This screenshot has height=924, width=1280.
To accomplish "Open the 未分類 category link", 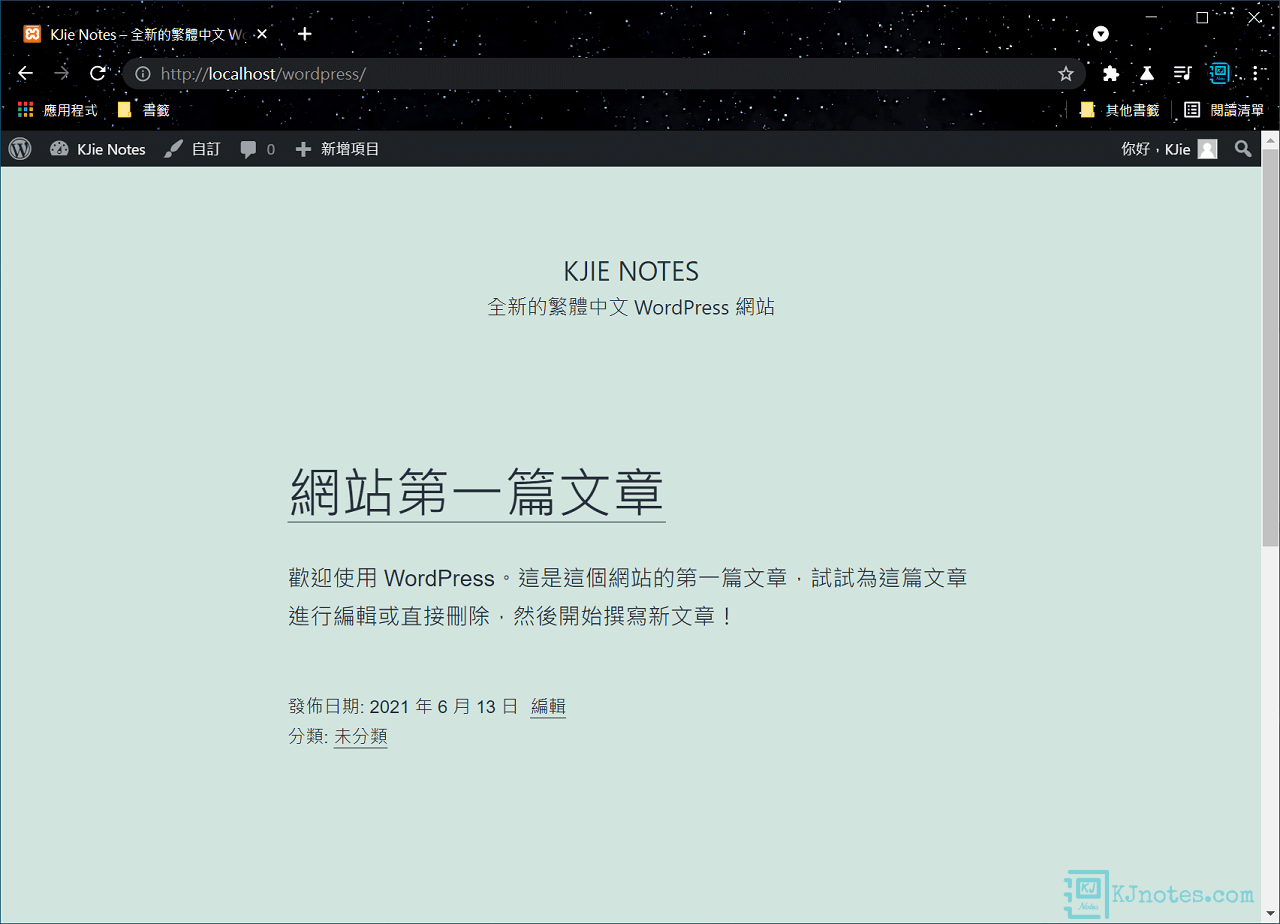I will (360, 737).
